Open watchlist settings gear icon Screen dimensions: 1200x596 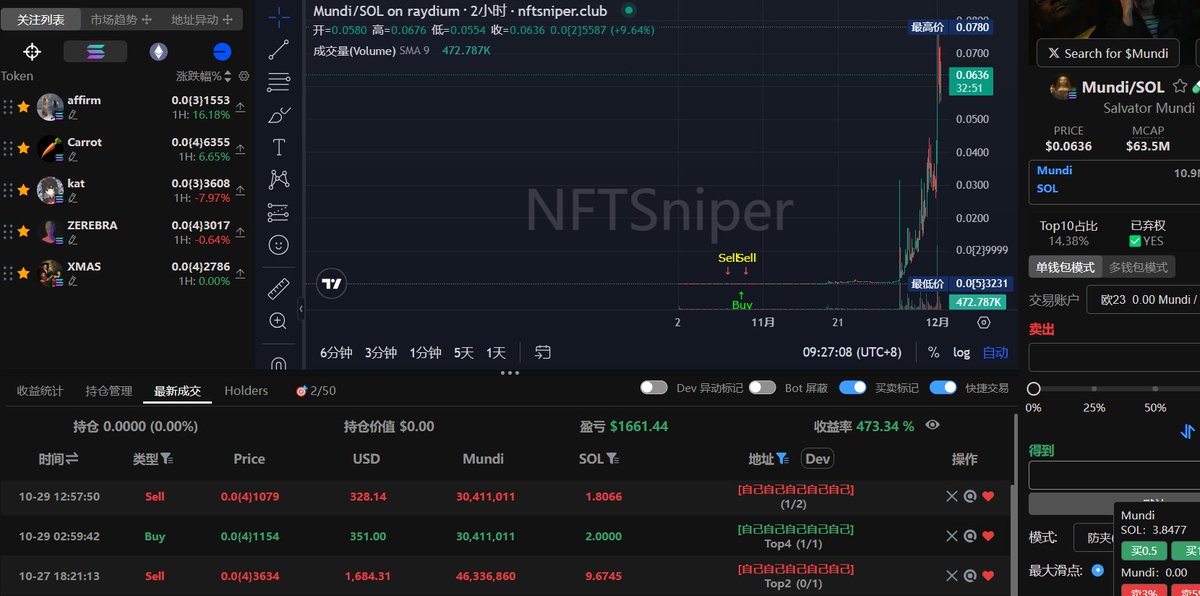click(244, 76)
